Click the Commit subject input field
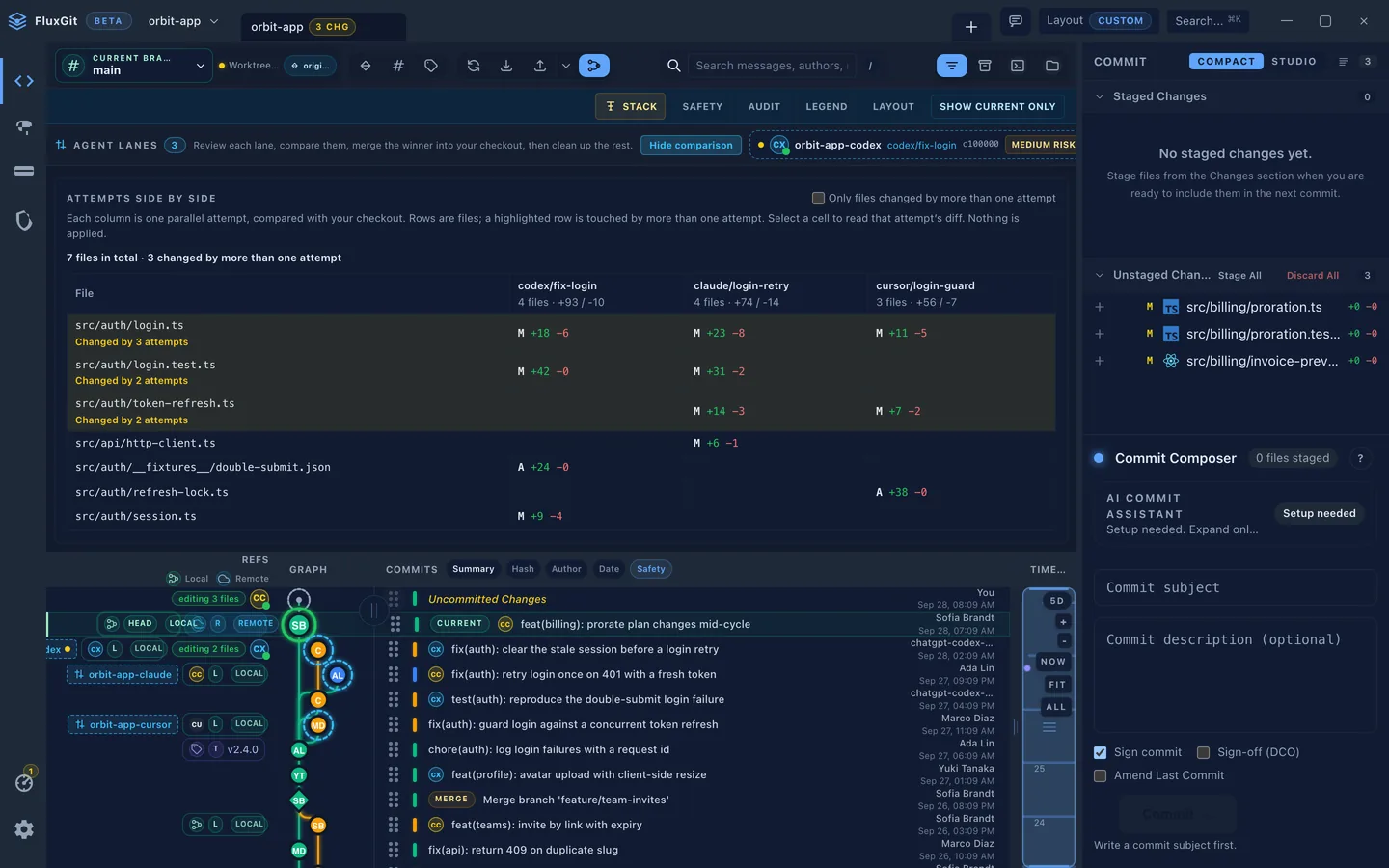The width and height of the screenshot is (1389, 868). [x=1235, y=587]
